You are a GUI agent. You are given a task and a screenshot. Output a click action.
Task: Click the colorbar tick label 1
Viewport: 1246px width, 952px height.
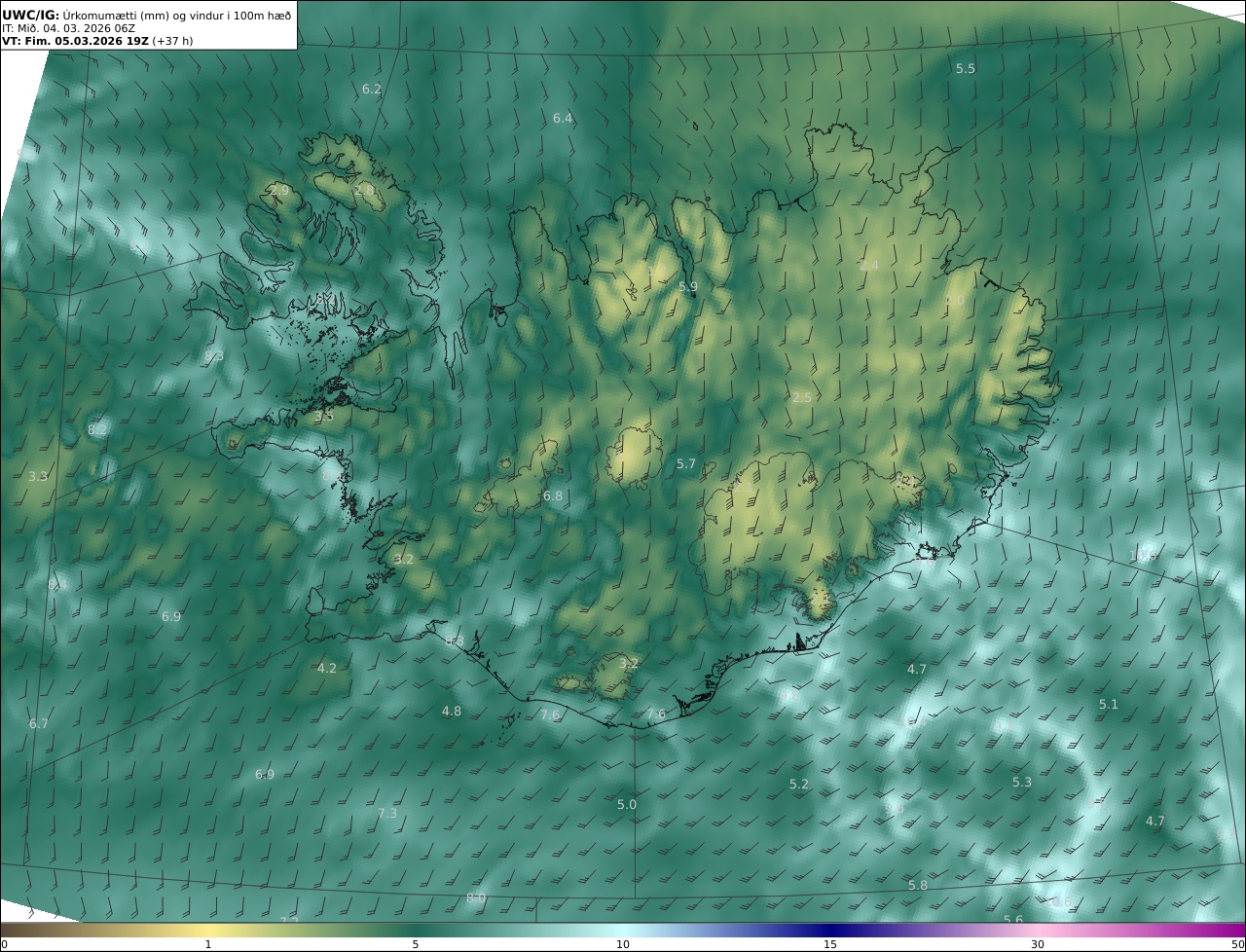pos(208,944)
